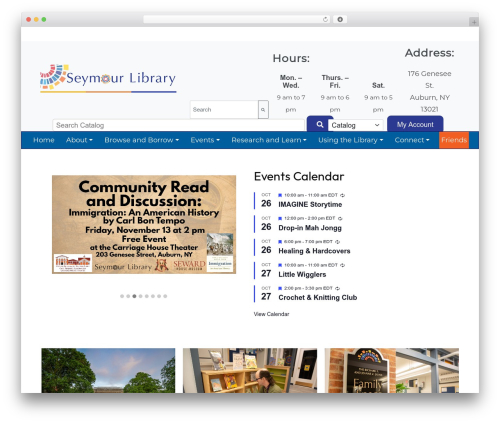Click calendar icon for Little Wigglers

(x=280, y=265)
